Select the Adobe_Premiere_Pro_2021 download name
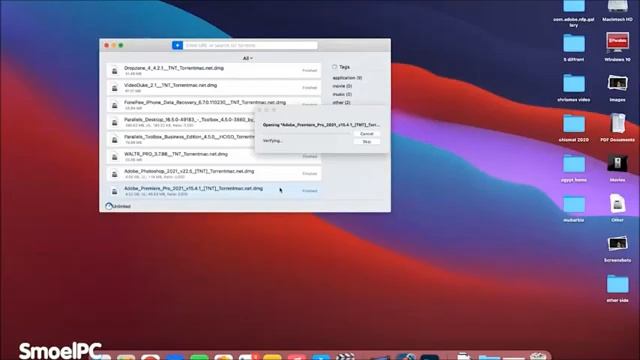Viewport: 640px width, 360px height. pyautogui.click(x=193, y=188)
